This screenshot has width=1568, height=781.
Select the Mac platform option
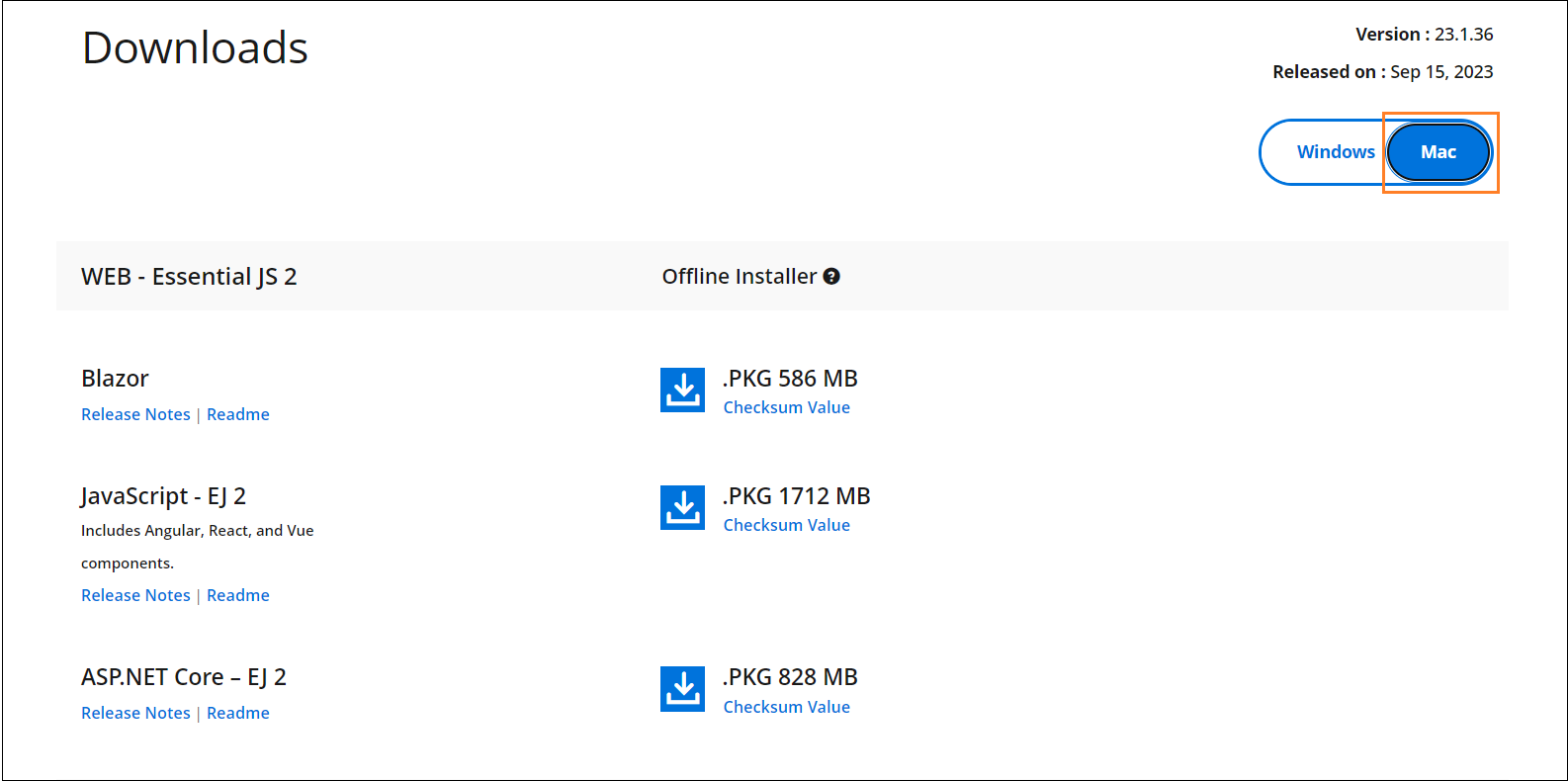[x=1438, y=152]
